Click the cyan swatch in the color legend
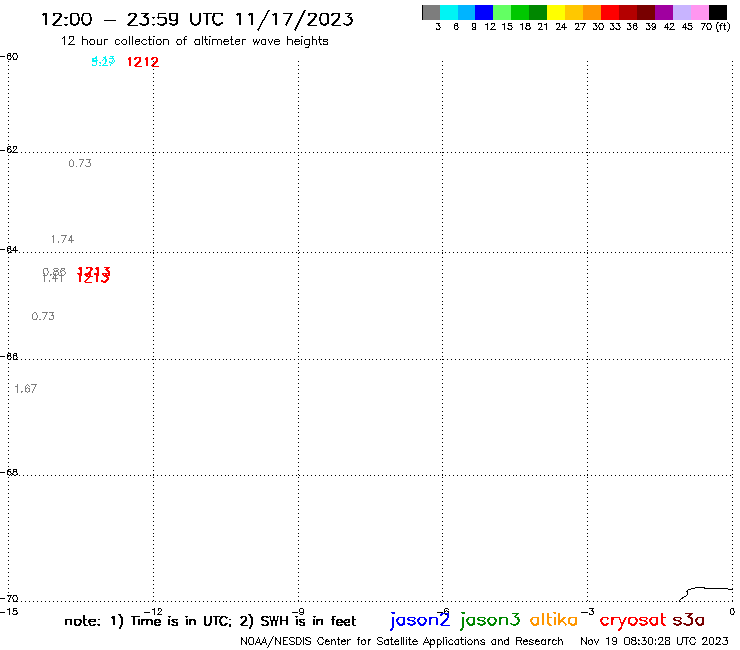The image size is (740, 650). tap(449, 12)
